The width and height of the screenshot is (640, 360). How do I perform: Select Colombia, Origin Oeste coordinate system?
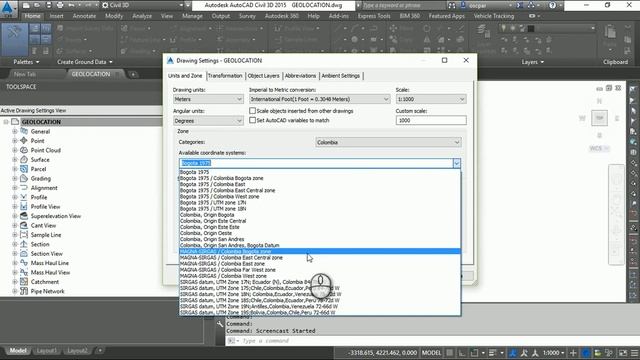point(320,233)
